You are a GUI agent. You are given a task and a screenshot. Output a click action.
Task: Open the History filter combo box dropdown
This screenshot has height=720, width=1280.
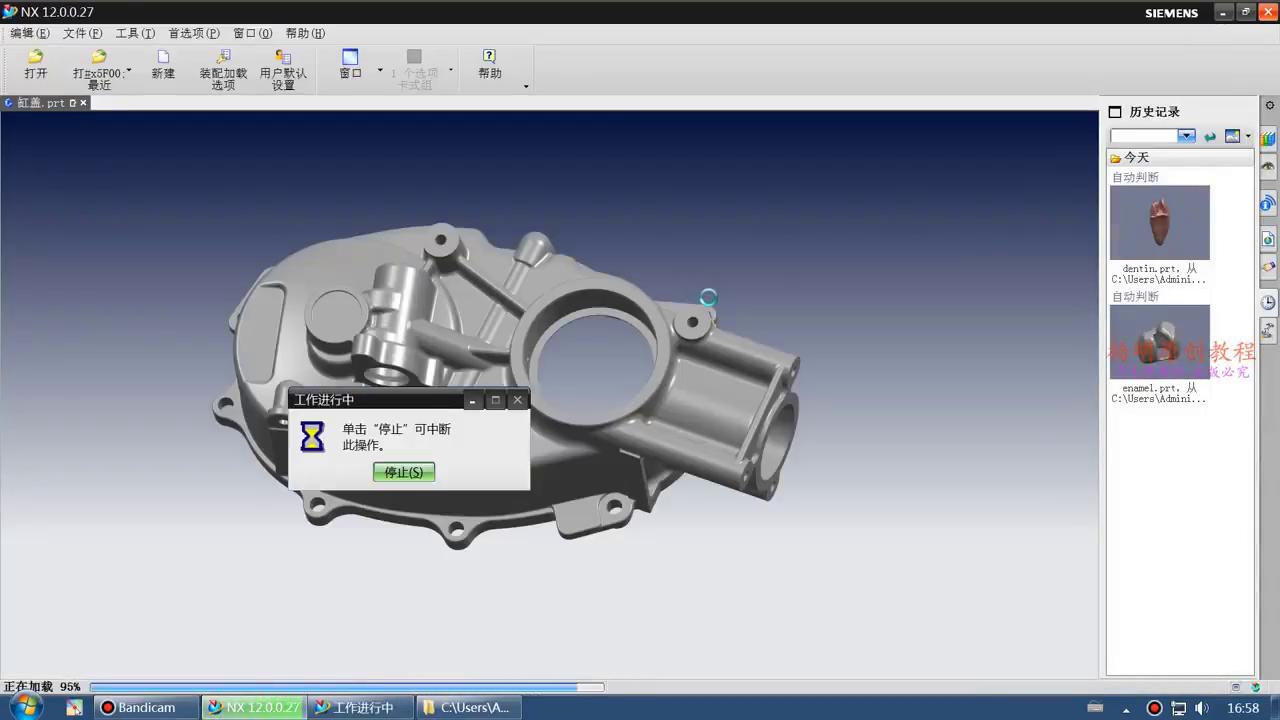click(x=1186, y=136)
